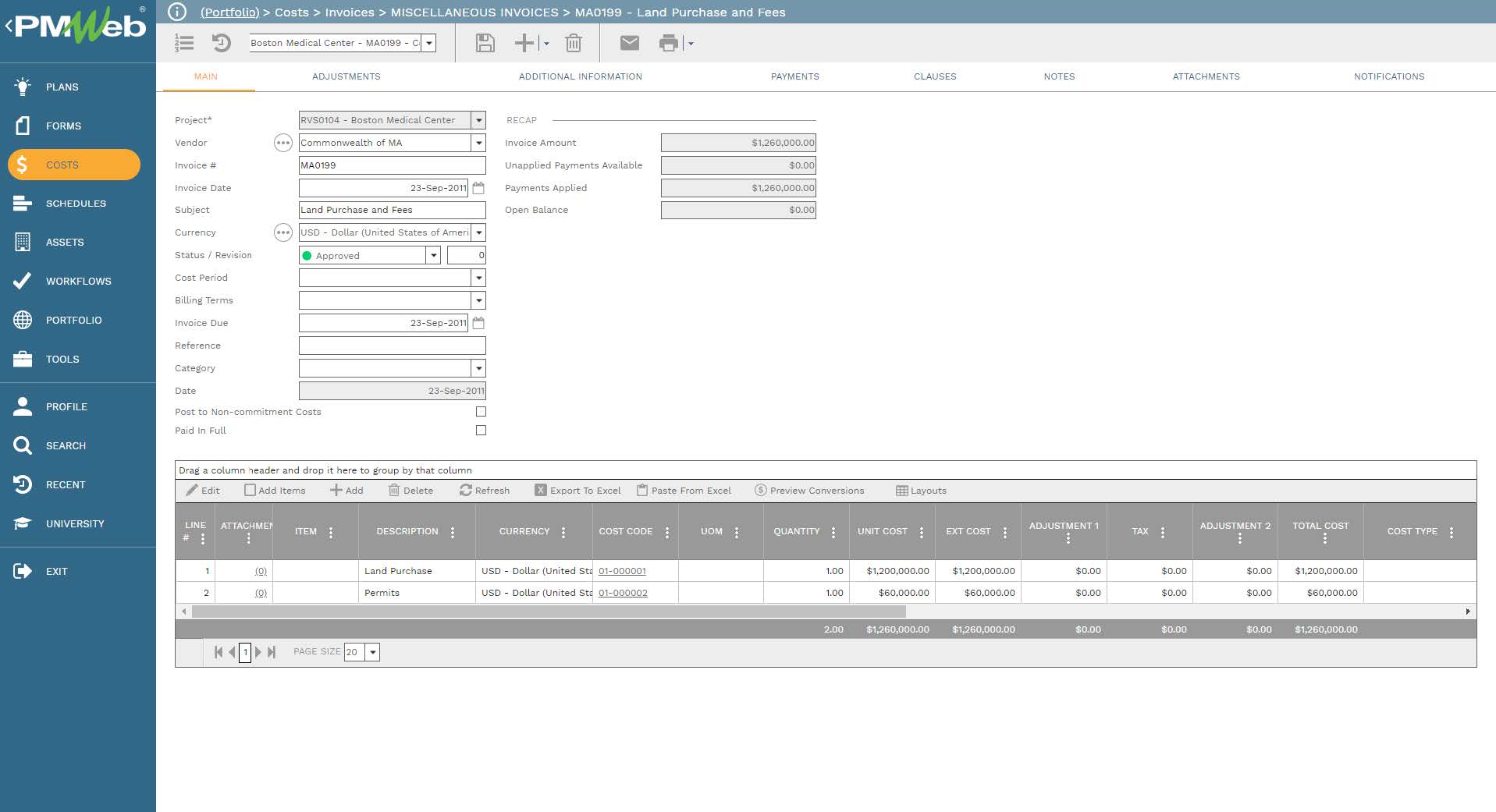Click the Currency ellipsis lookup button
Screen dimensions: 1496x812
point(283,232)
